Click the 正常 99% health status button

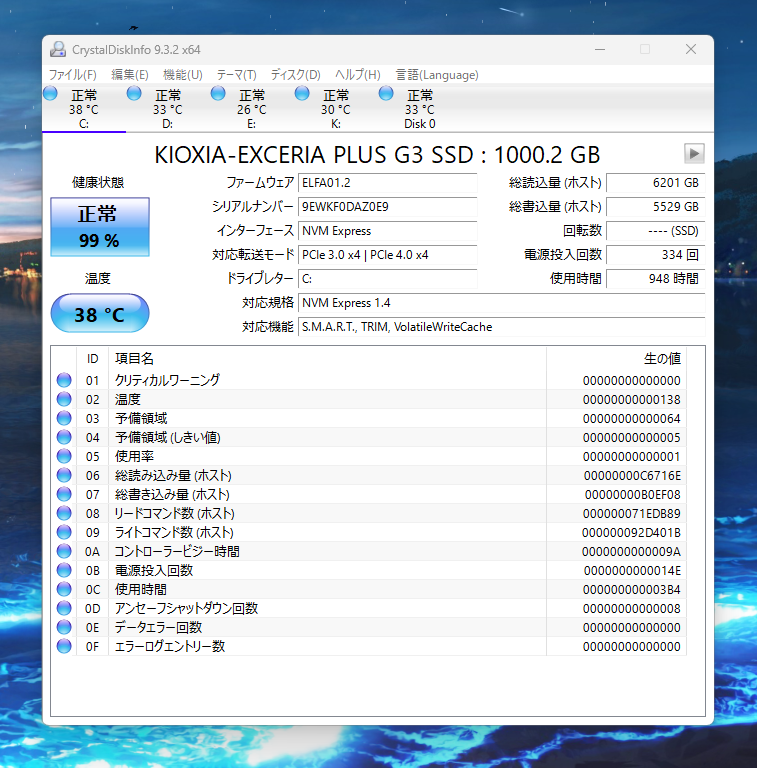pos(99,227)
